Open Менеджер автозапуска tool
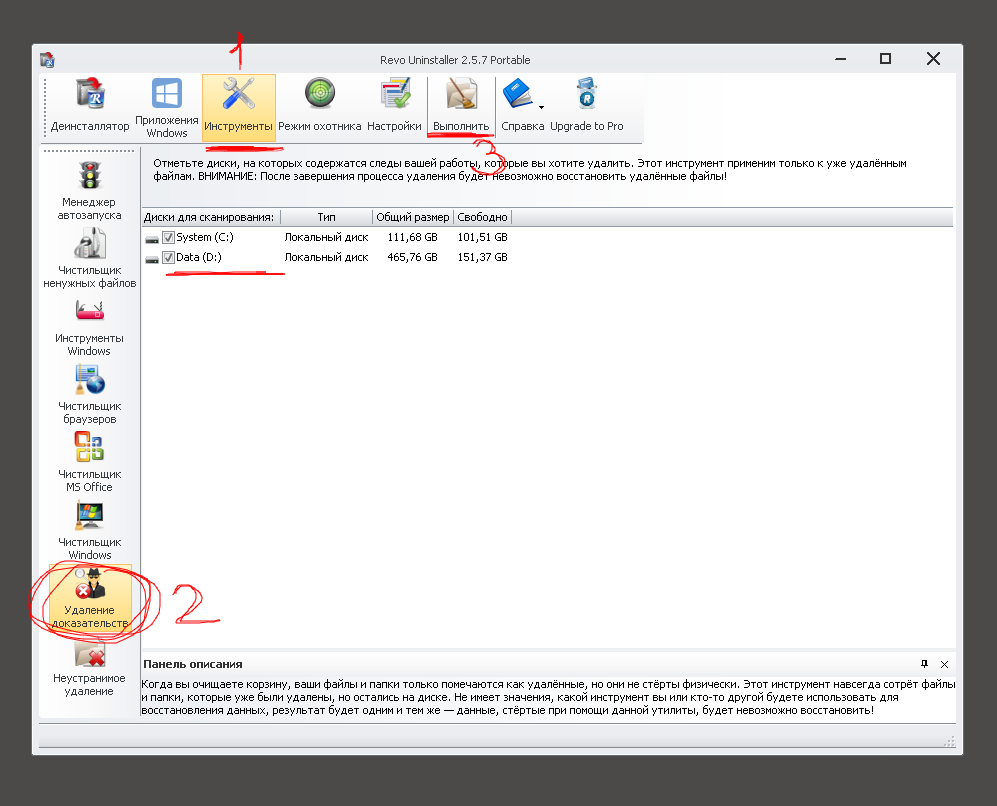 pos(89,190)
